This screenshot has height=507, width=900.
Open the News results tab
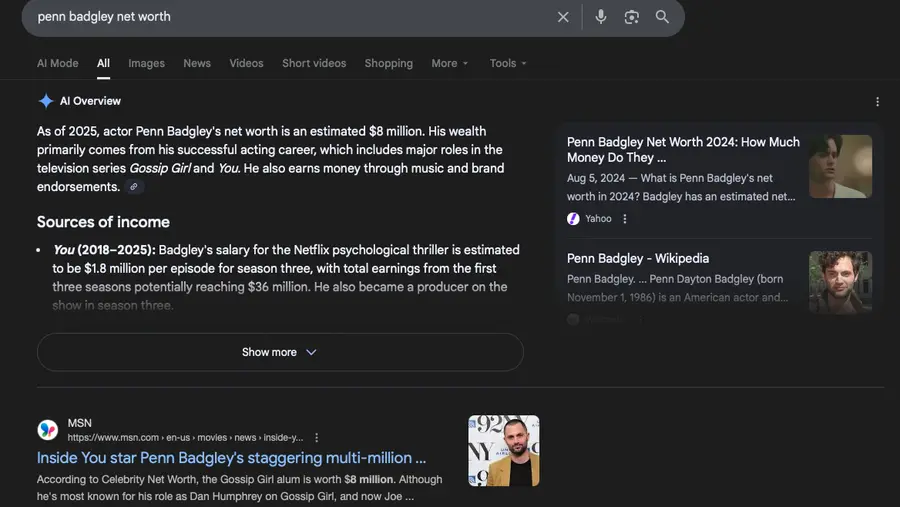point(197,63)
